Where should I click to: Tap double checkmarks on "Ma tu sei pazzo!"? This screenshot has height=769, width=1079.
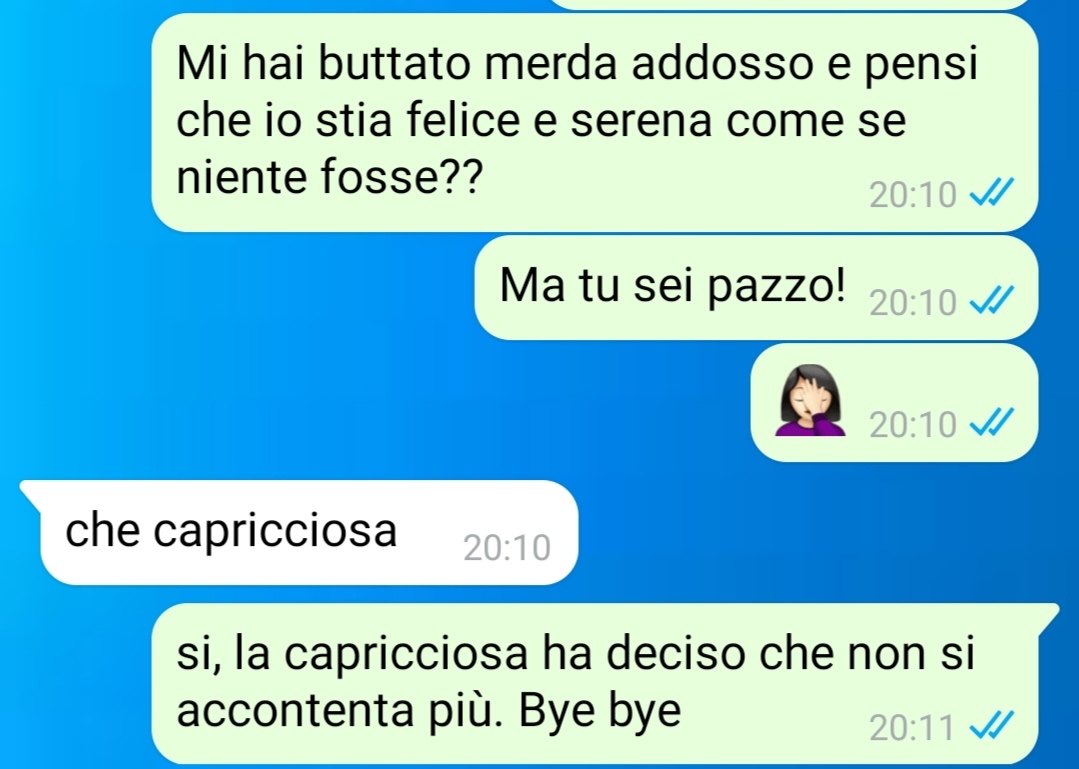pyautogui.click(x=992, y=299)
